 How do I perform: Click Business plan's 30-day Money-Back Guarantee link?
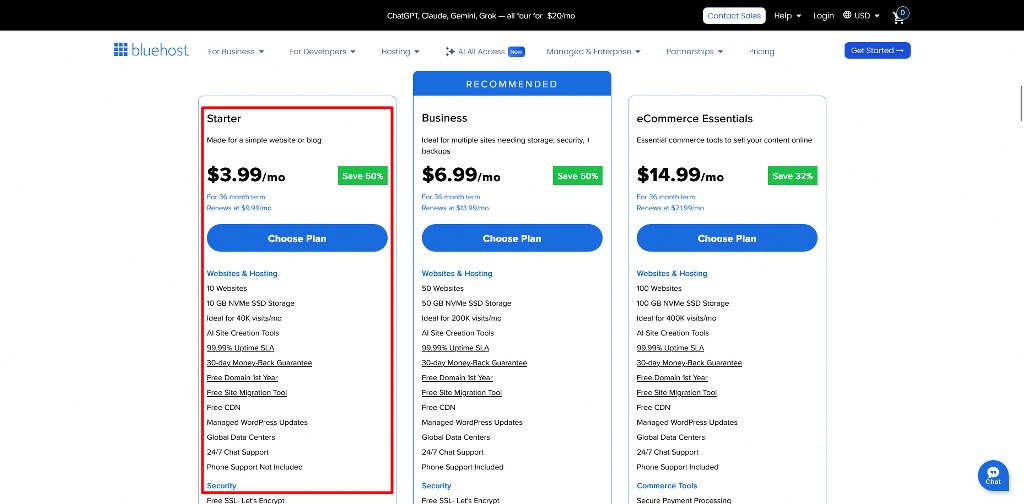(x=474, y=363)
